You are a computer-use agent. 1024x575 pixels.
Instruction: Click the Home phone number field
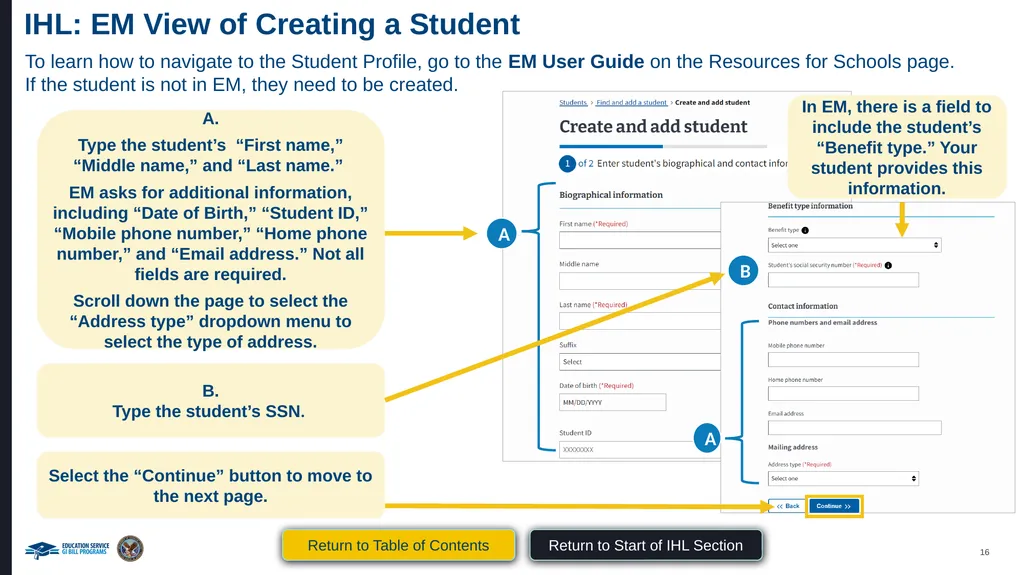click(843, 393)
